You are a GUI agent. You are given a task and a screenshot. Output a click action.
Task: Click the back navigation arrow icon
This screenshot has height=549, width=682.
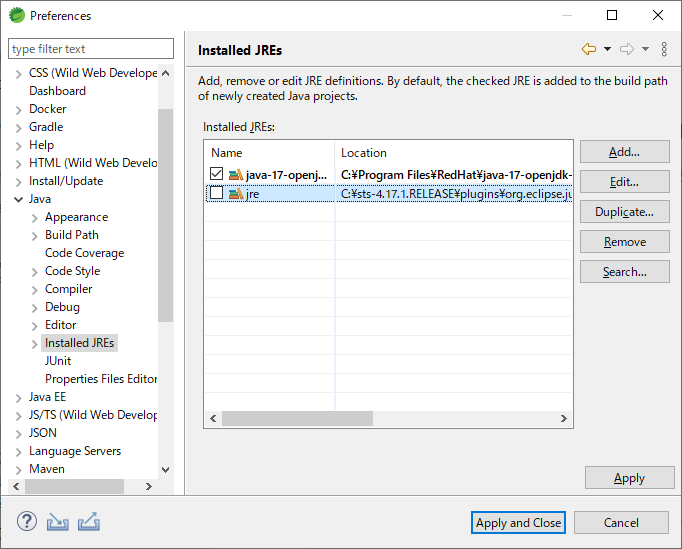[x=589, y=49]
